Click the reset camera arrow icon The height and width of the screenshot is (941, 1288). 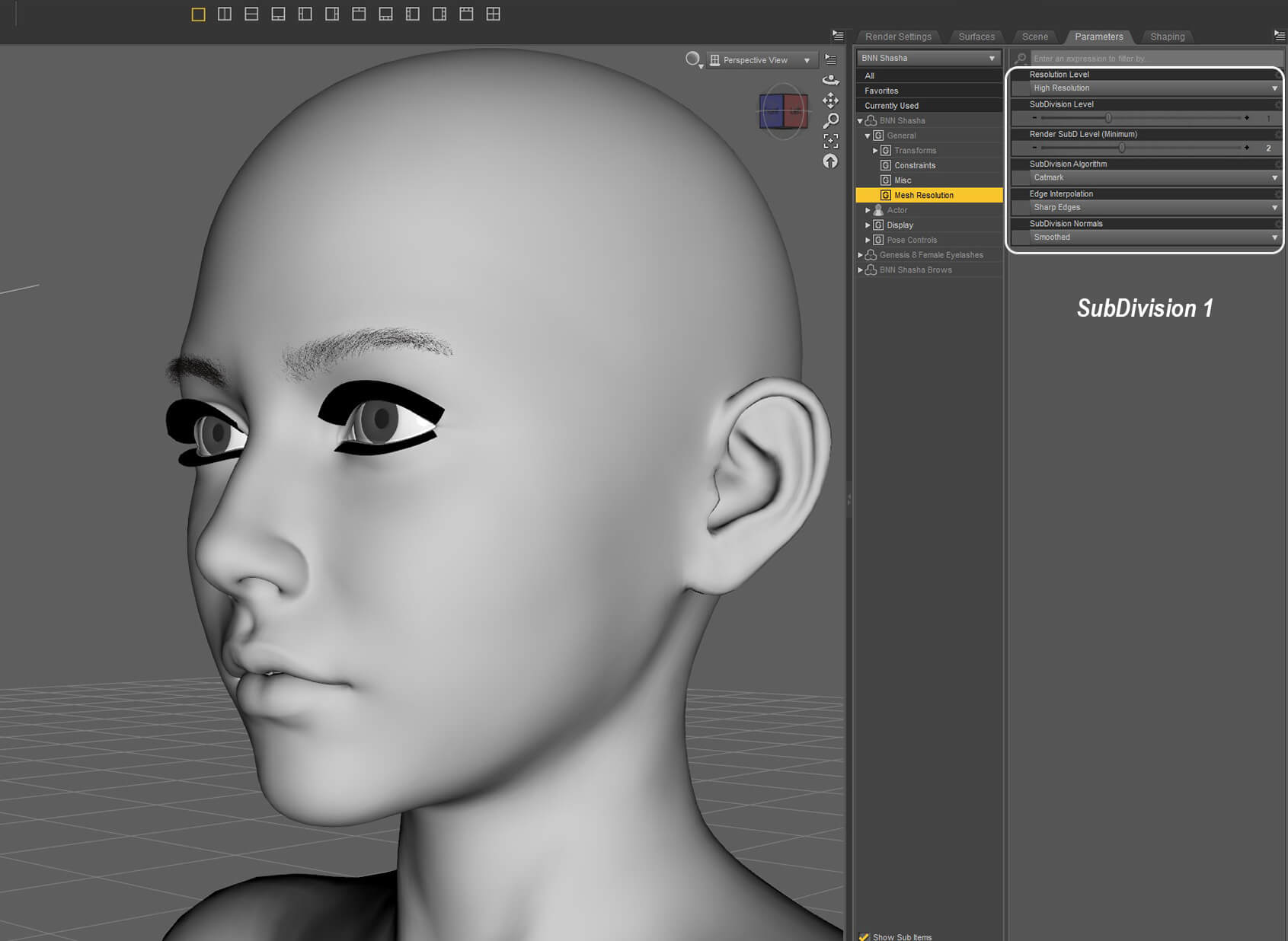[830, 161]
